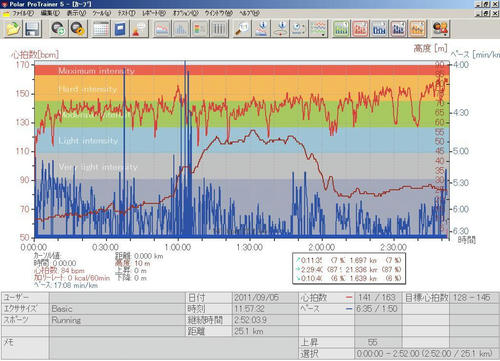
Task: Open the orange report graph icon
Action: coord(417,28)
